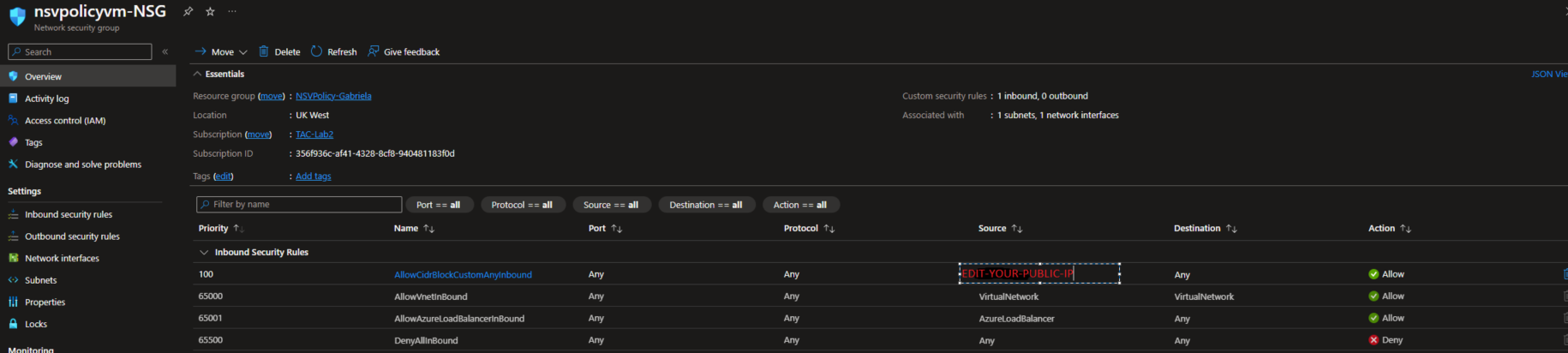
Task: Click the Diagnose wrench icon
Action: pos(13,165)
